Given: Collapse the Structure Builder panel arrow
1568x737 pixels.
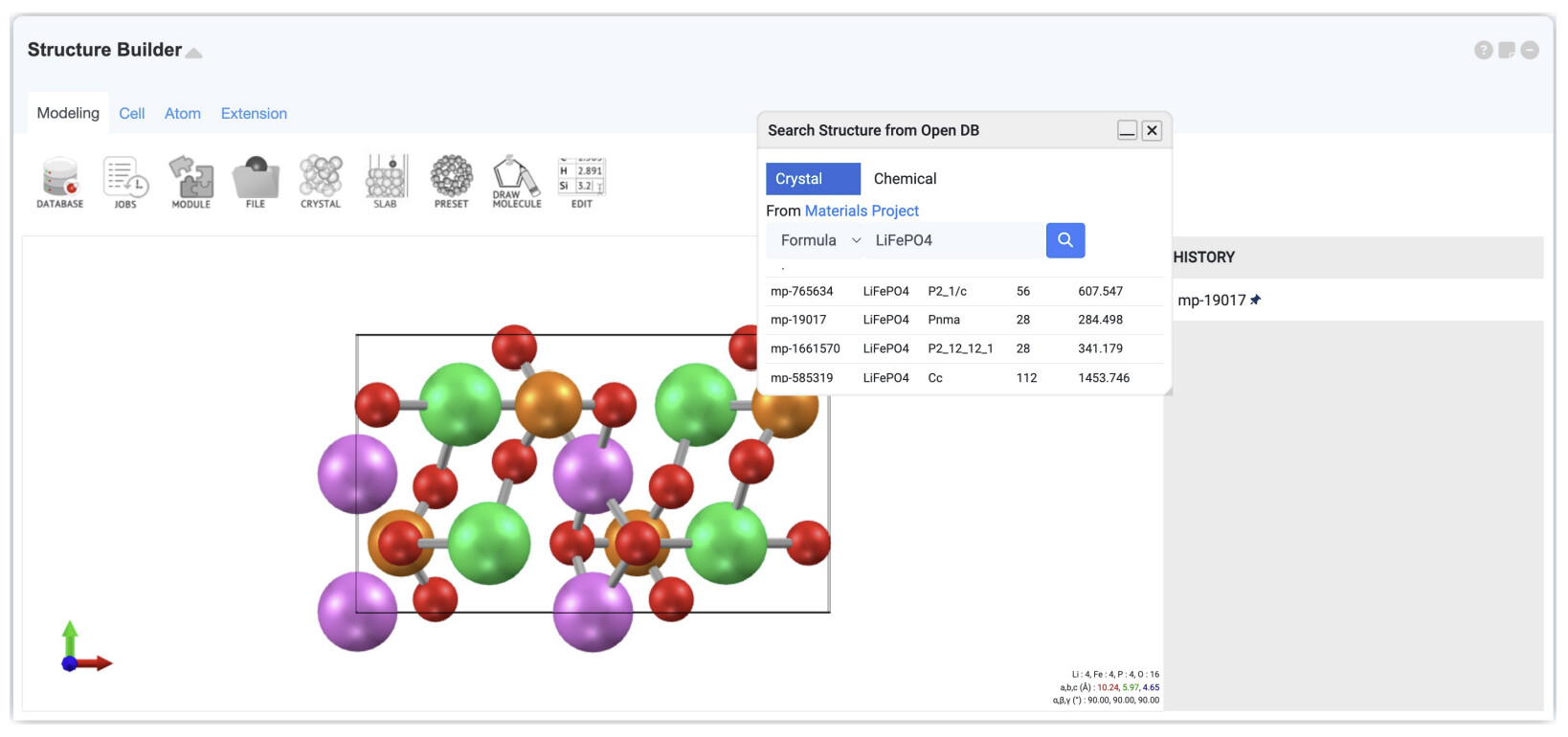Looking at the screenshot, I should point(193,53).
